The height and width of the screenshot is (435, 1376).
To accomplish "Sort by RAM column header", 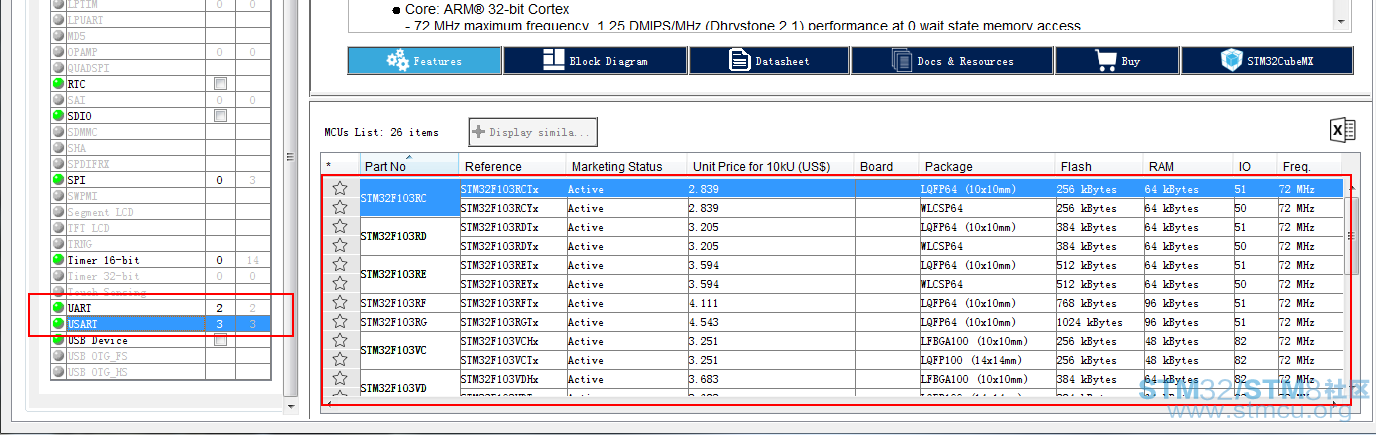I will tap(1188, 166).
